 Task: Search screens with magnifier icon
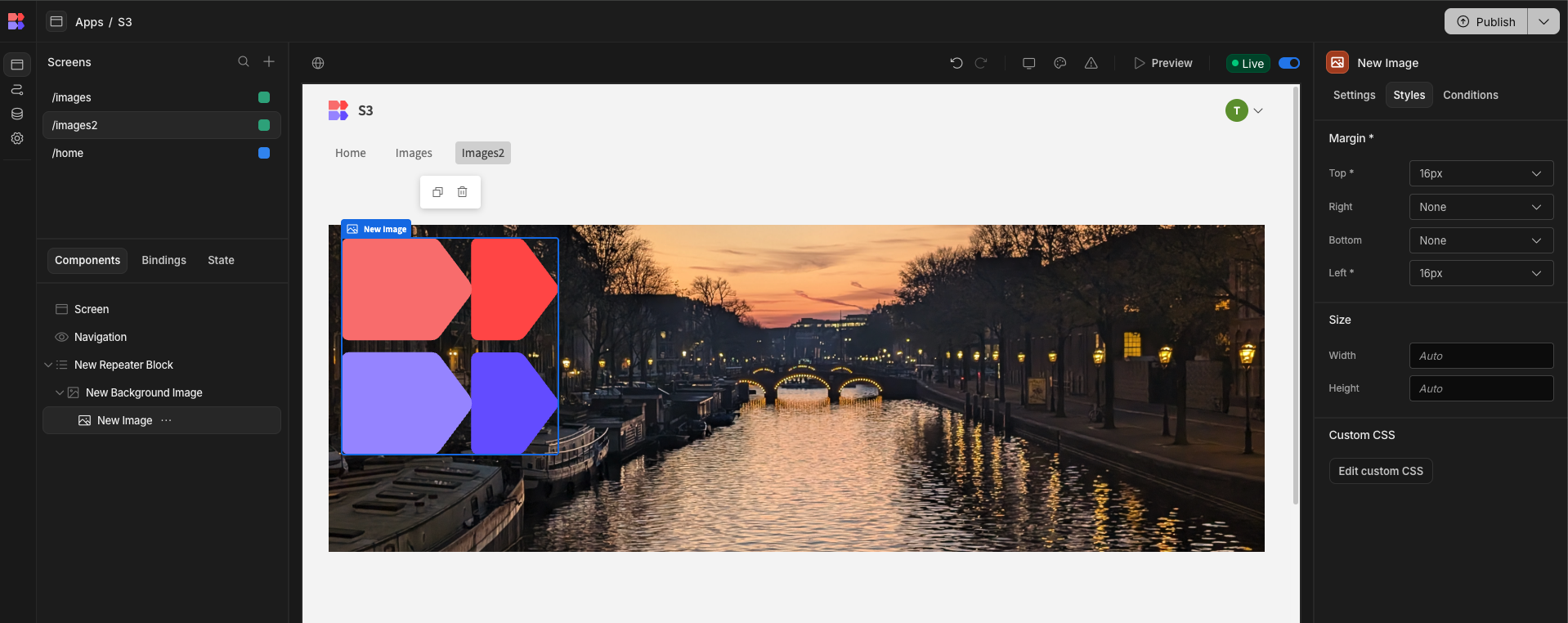[244, 61]
